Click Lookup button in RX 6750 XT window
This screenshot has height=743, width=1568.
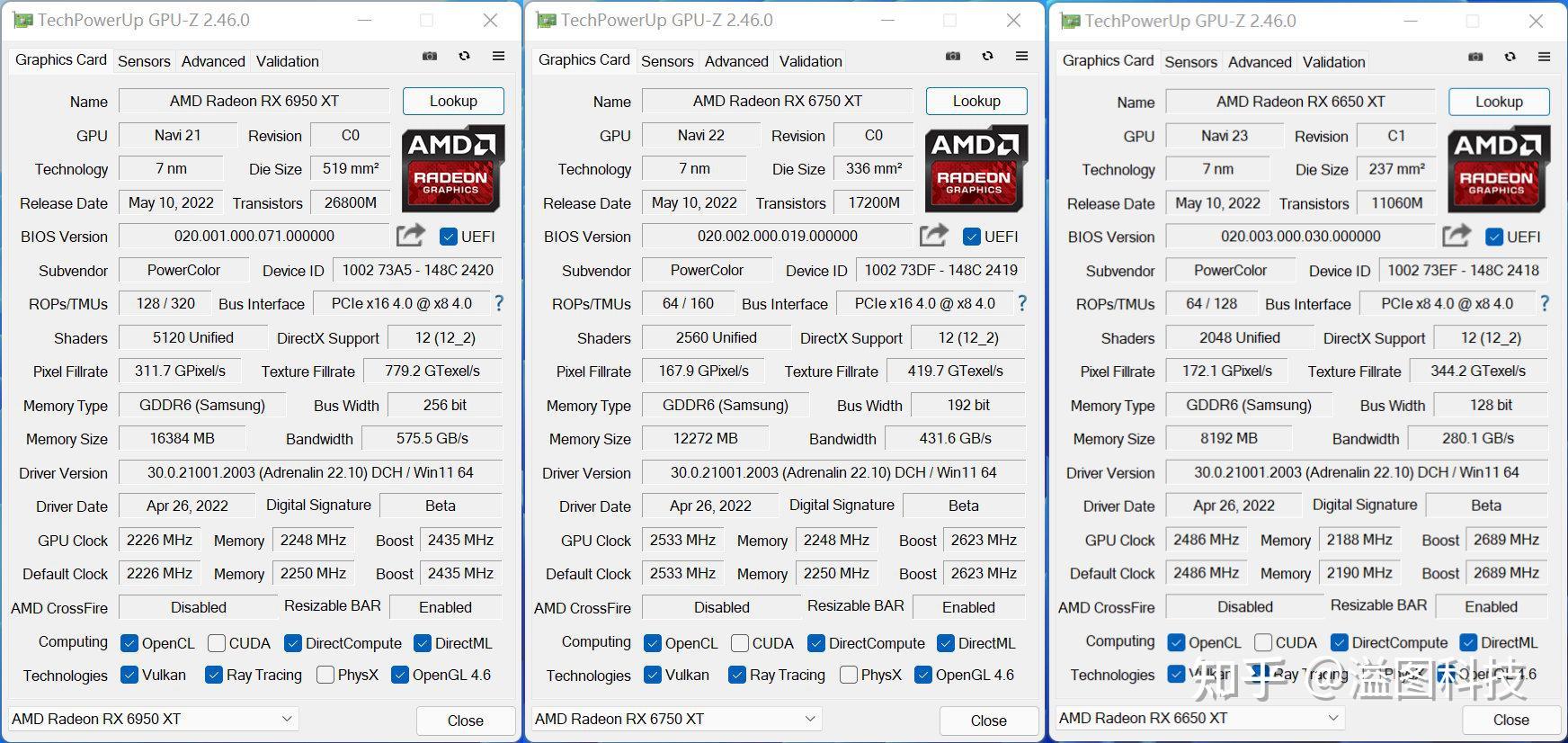pyautogui.click(x=976, y=101)
